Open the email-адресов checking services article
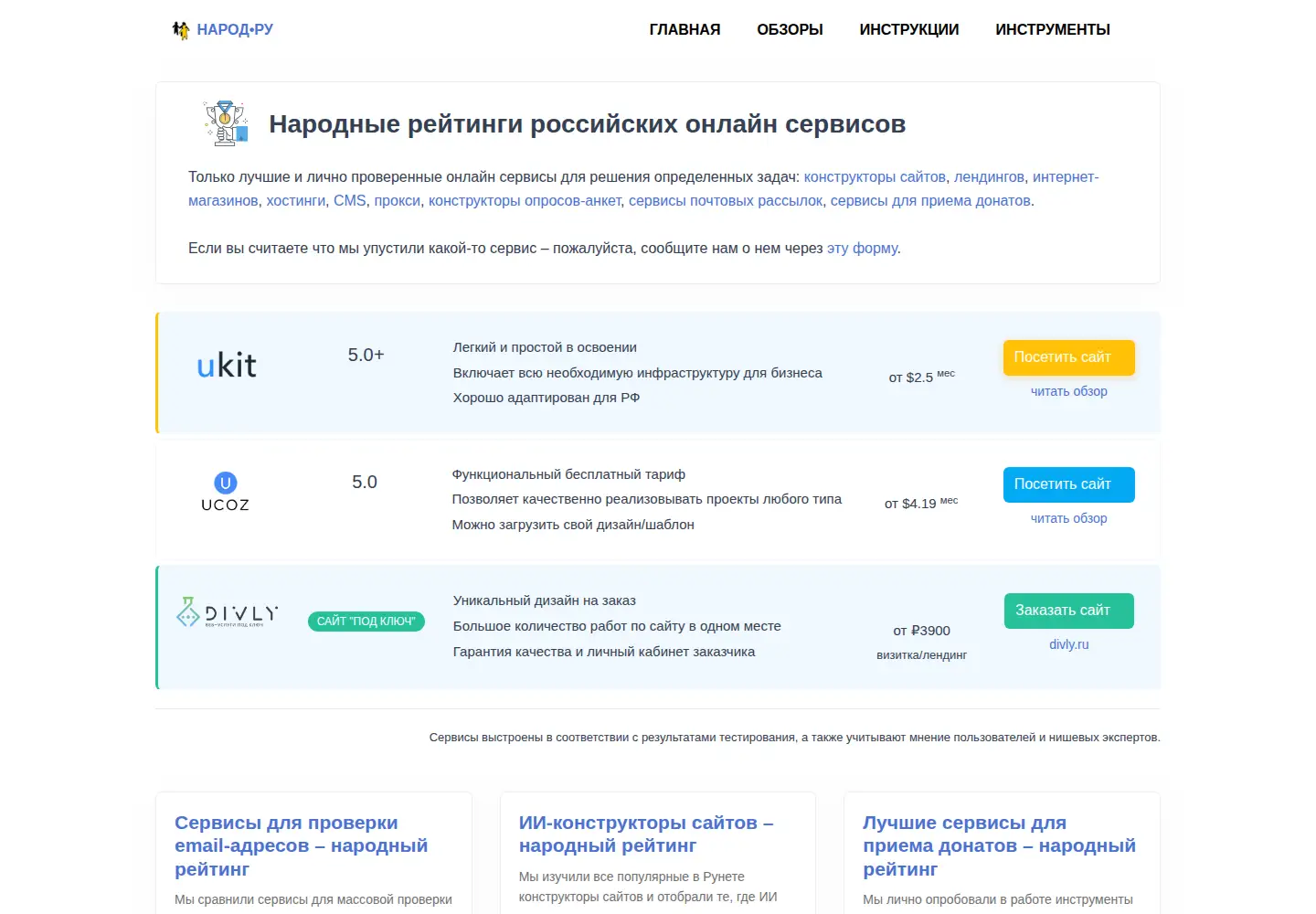 coord(302,845)
